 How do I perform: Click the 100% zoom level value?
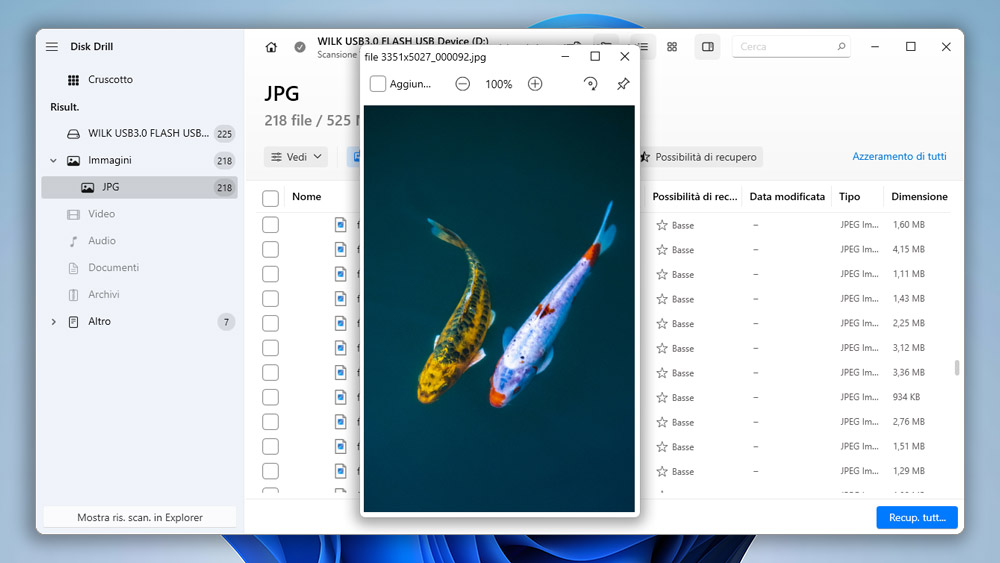(x=499, y=84)
